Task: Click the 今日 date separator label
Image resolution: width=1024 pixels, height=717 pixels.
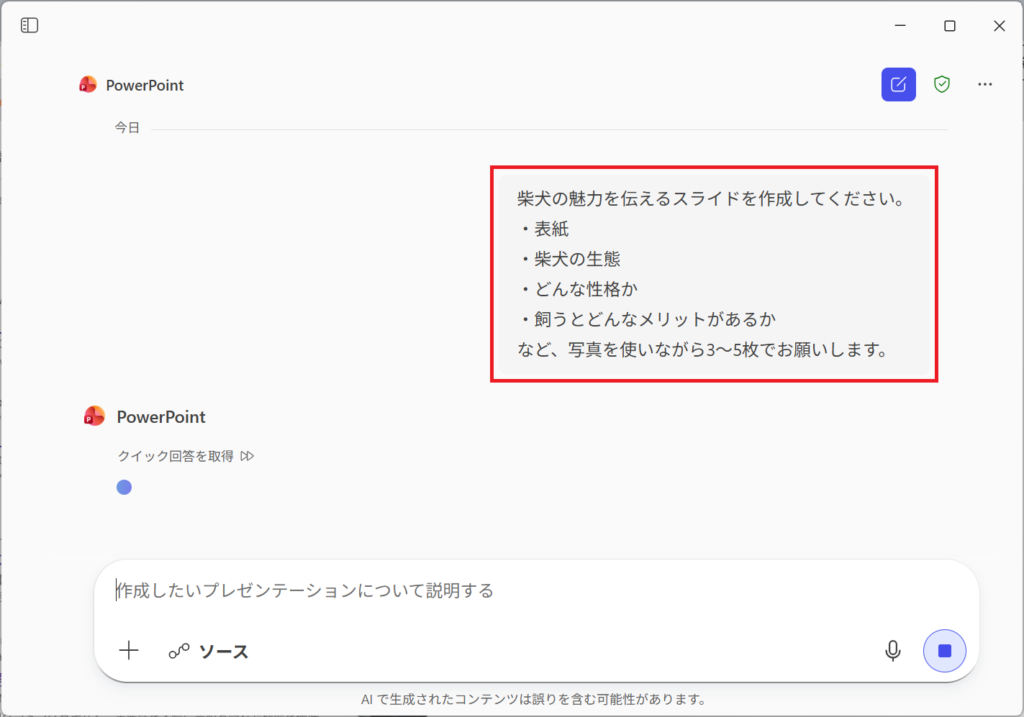Action: [x=127, y=128]
